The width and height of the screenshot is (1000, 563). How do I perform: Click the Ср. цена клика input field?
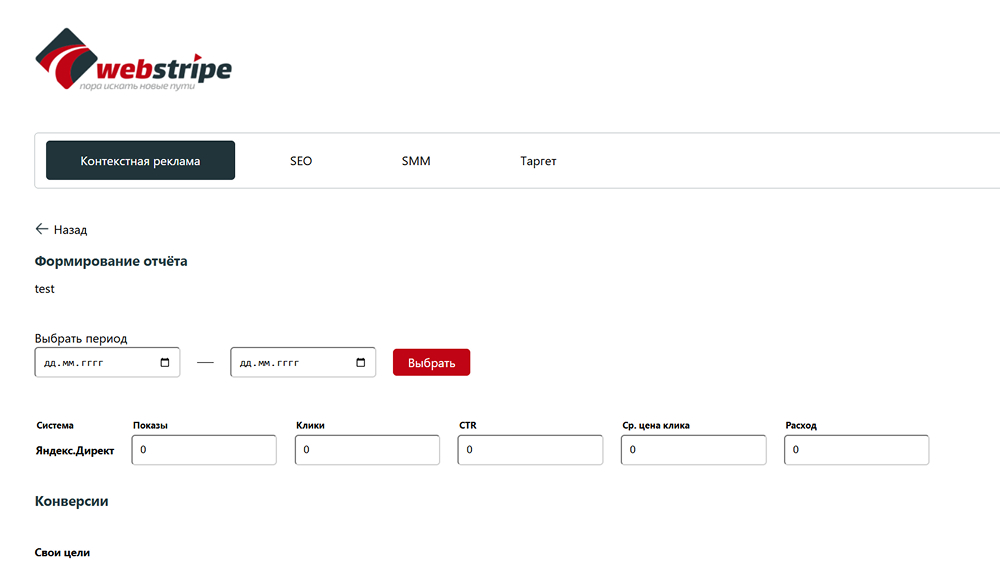pyautogui.click(x=693, y=450)
